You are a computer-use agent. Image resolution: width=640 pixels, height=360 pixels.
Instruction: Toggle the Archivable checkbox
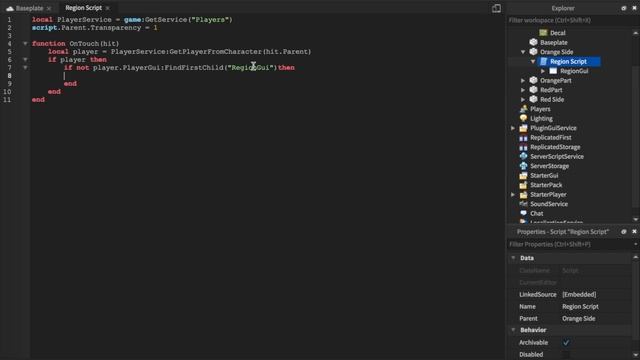point(566,342)
